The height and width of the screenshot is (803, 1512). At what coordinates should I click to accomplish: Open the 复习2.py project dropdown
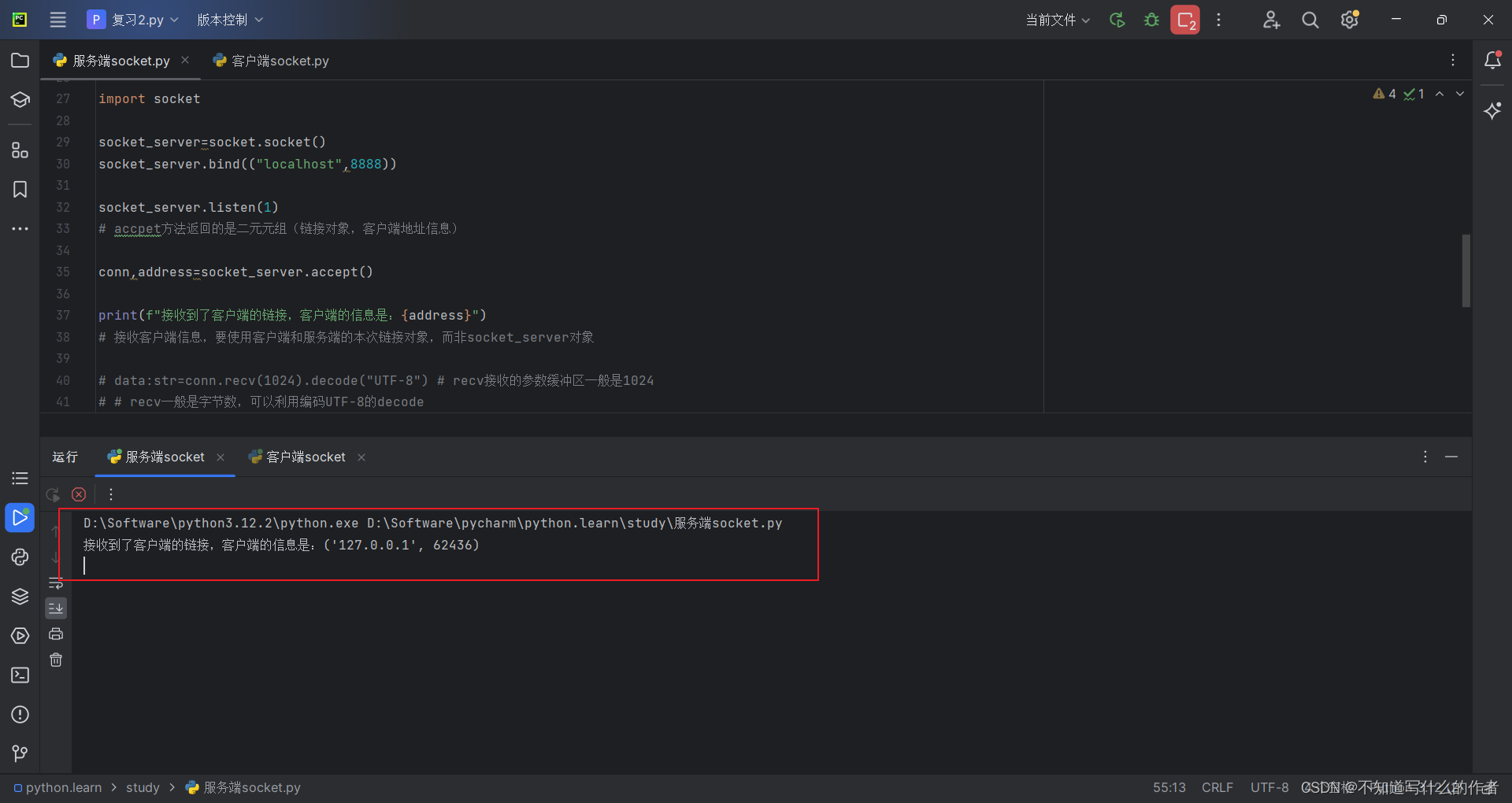pos(132,20)
